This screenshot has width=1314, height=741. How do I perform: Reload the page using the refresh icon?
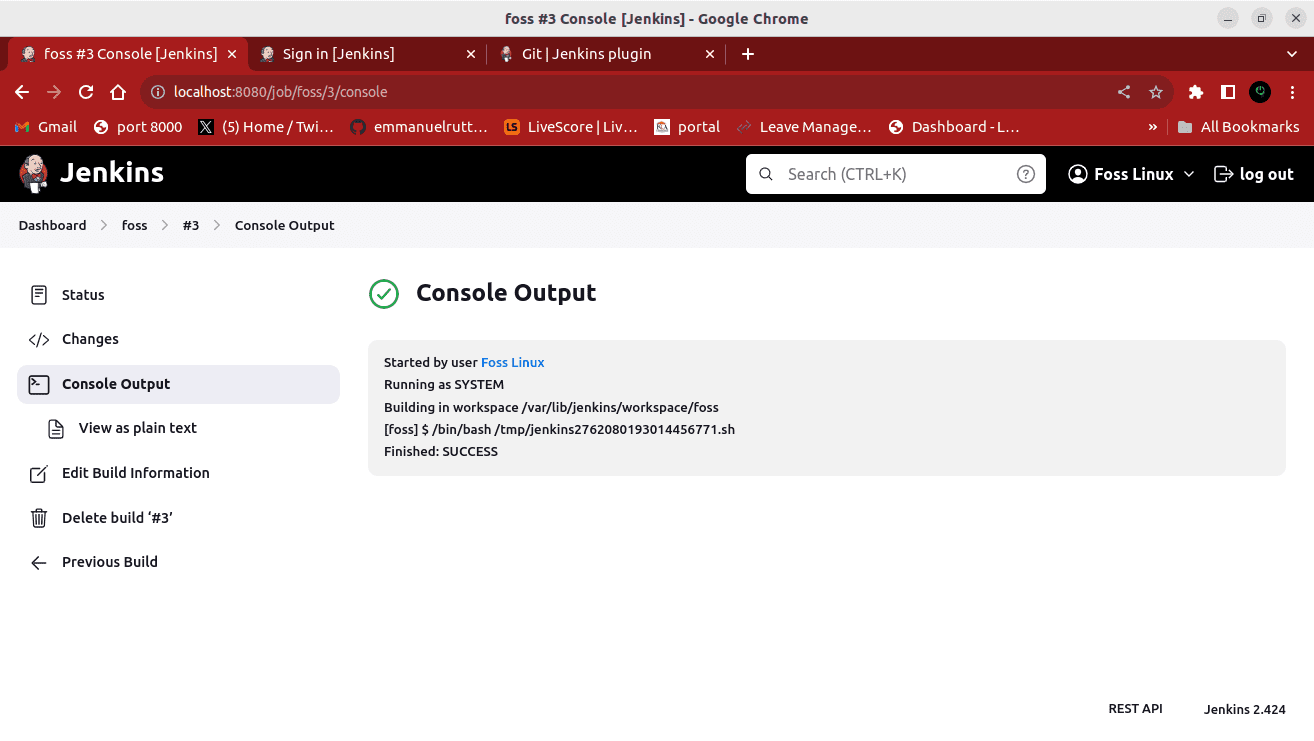click(86, 92)
